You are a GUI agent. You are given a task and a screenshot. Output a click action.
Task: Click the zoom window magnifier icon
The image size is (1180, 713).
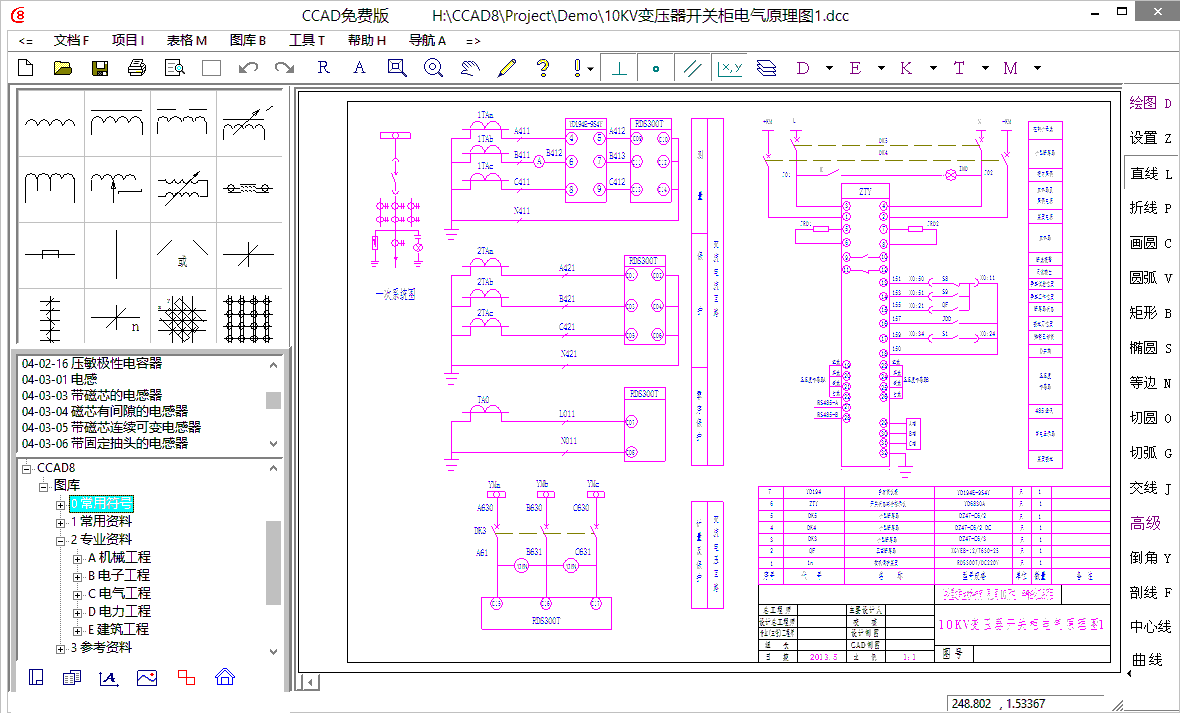coord(397,68)
